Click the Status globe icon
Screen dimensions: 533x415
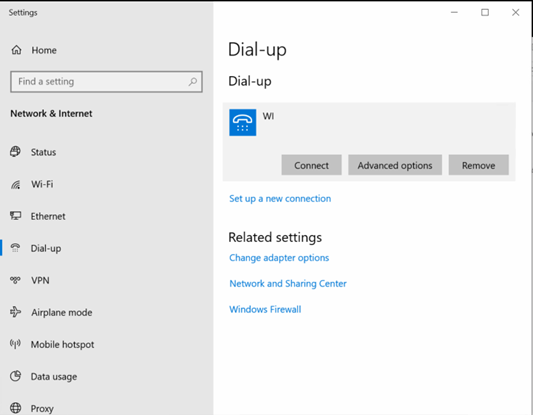point(15,152)
